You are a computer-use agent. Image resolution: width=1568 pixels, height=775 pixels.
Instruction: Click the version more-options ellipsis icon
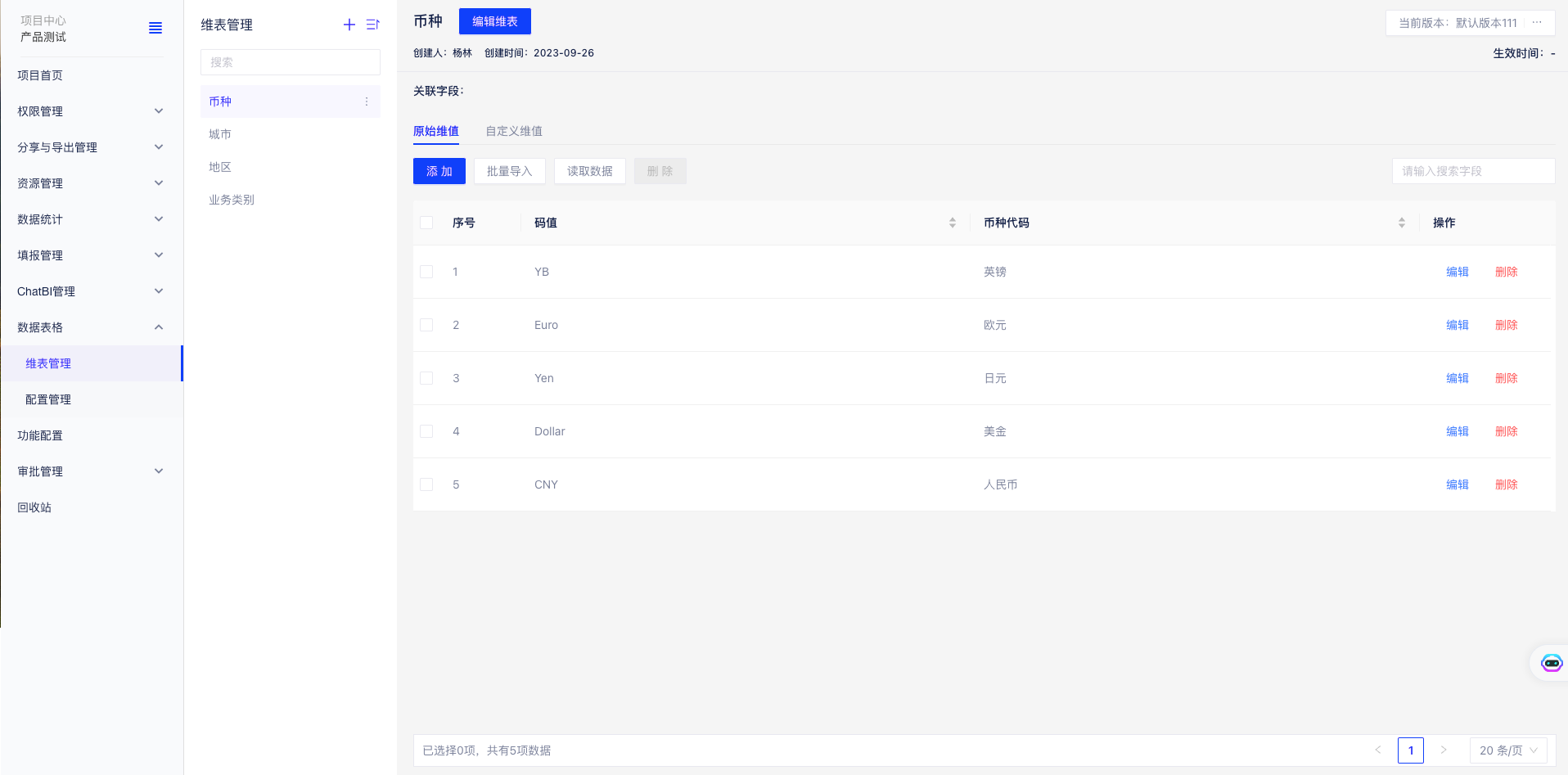1537,23
